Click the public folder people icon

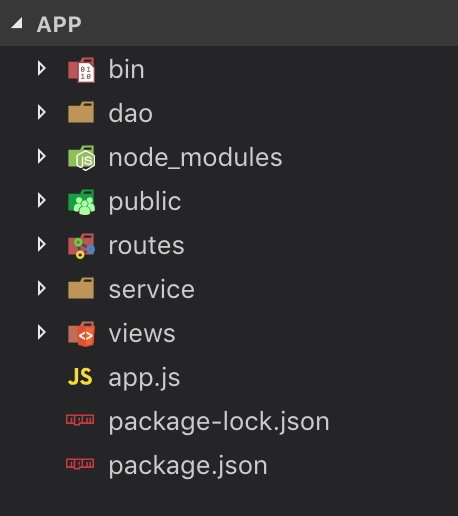81,202
